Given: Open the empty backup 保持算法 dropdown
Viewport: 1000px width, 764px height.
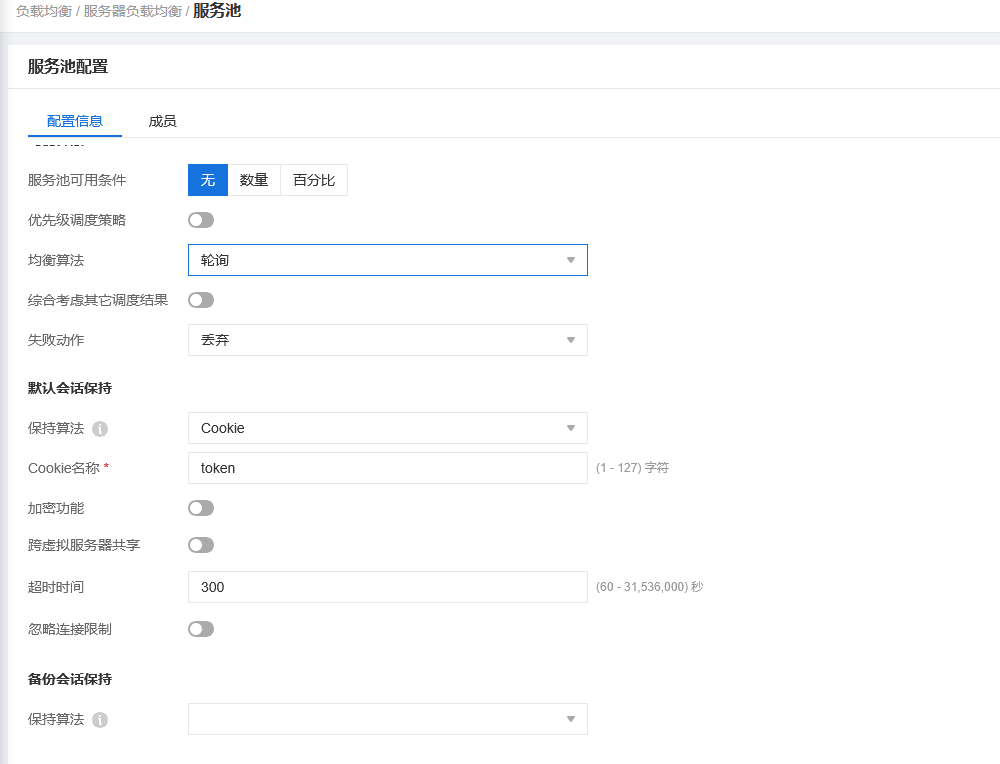Looking at the screenshot, I should click(x=387, y=719).
